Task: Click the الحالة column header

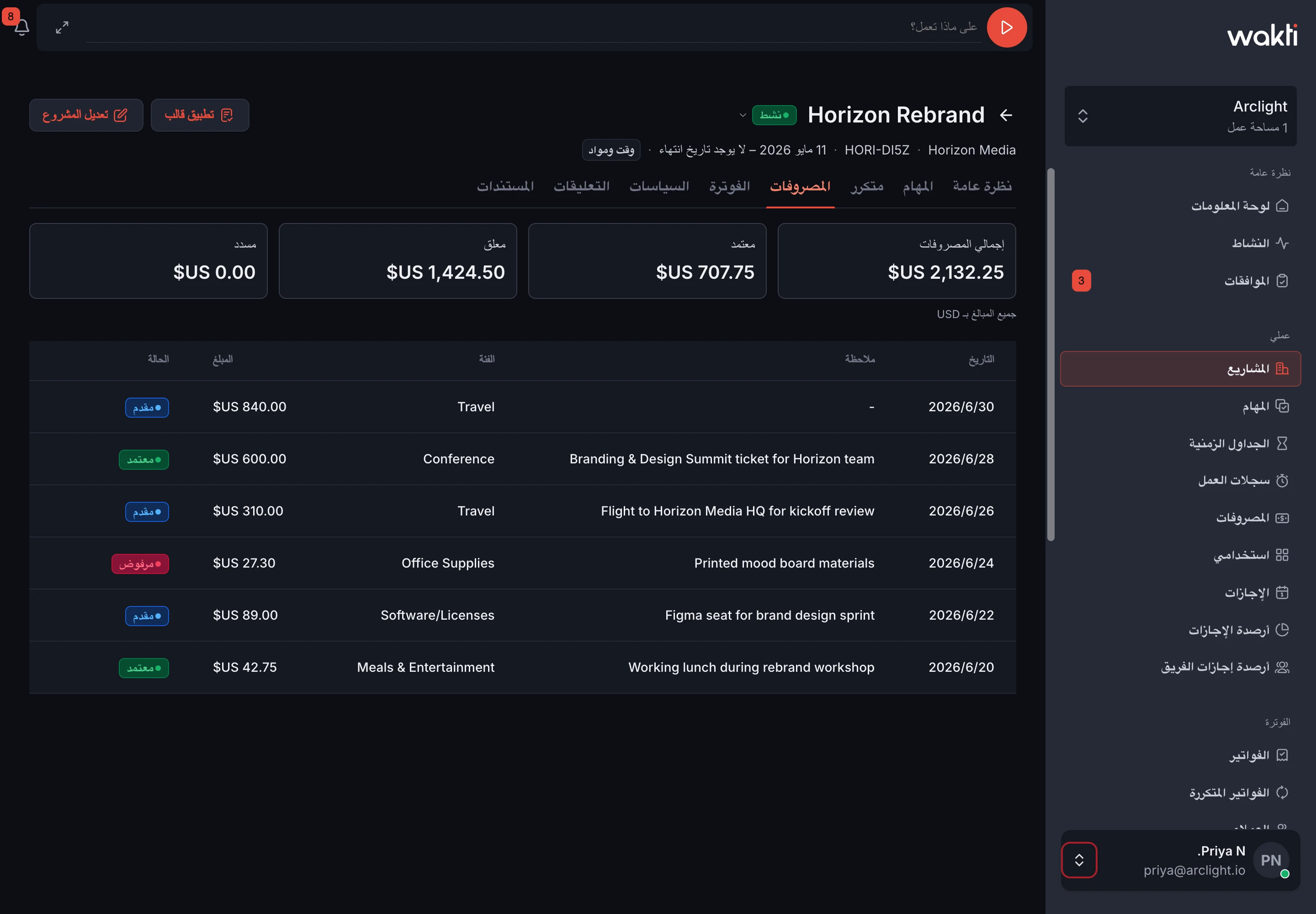Action: click(158, 359)
